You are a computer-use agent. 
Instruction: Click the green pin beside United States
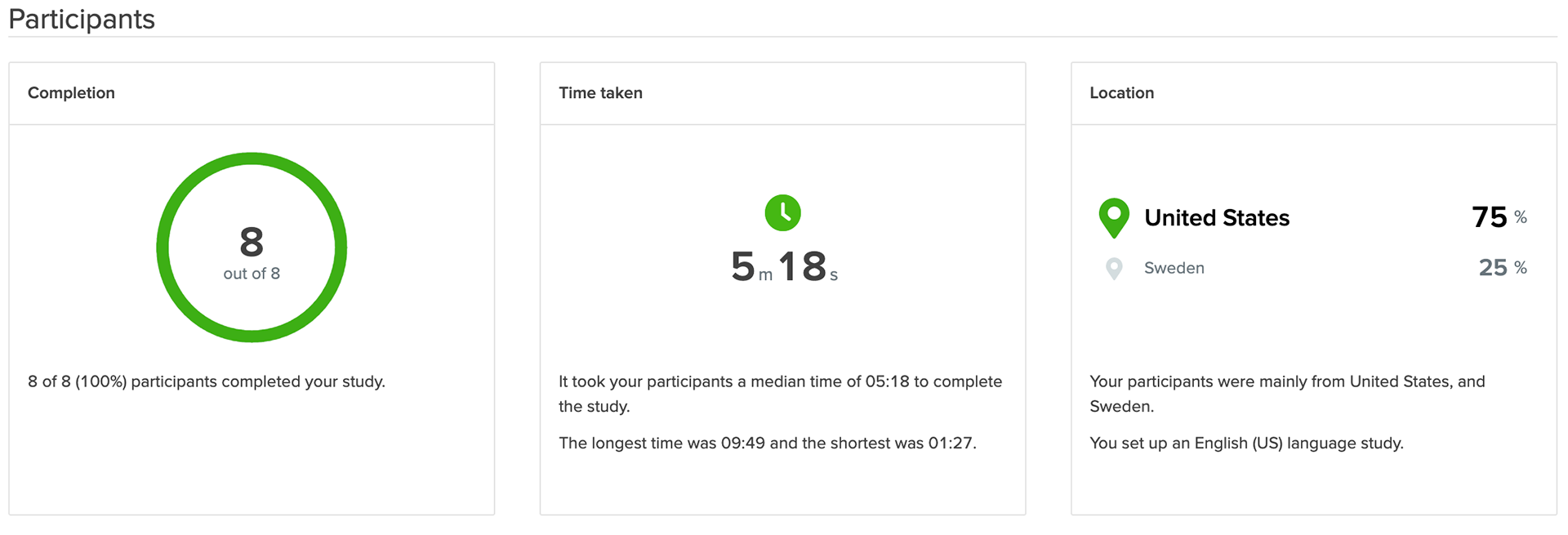tap(1114, 216)
